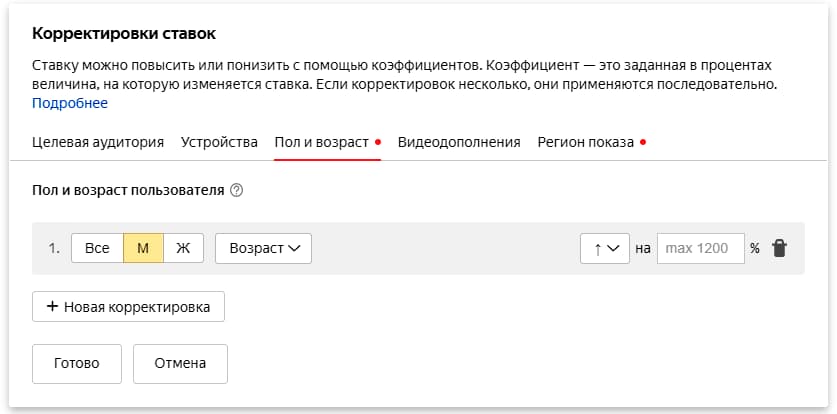Select the Все gender option

[x=97, y=249]
